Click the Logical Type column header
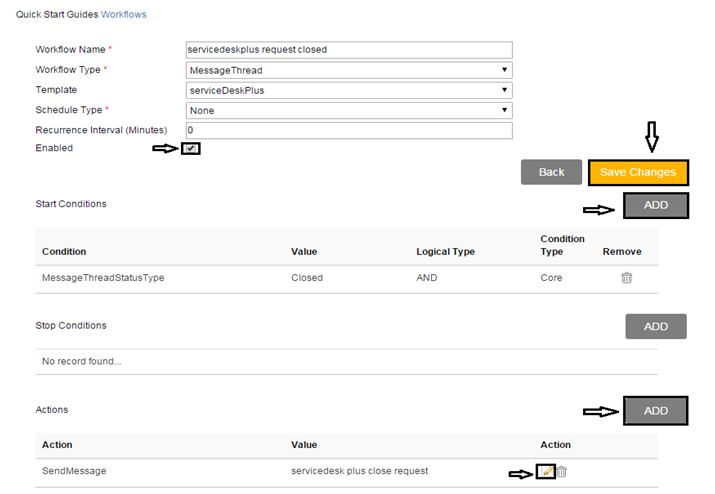Viewport: 715px width, 494px height. (445, 252)
